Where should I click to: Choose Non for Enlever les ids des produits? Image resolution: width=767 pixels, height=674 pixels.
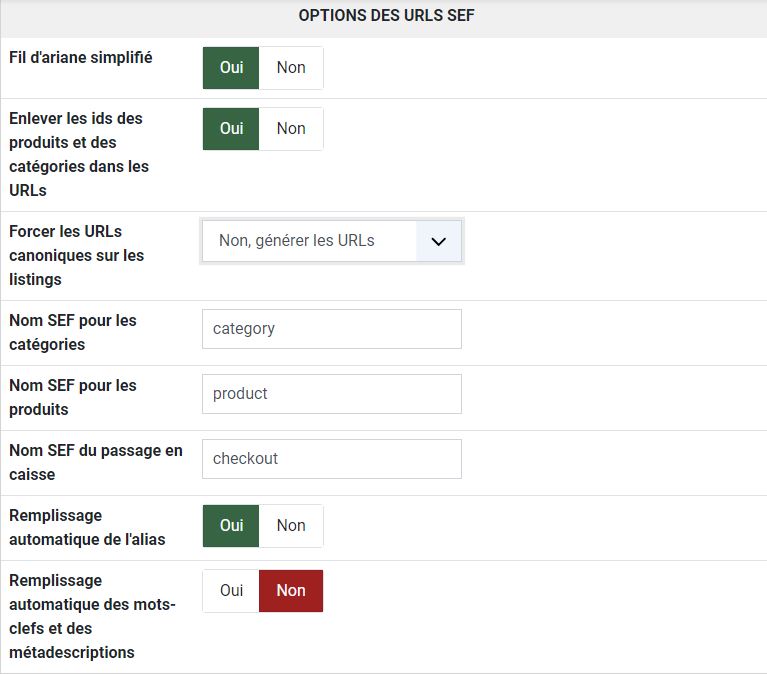(x=291, y=129)
